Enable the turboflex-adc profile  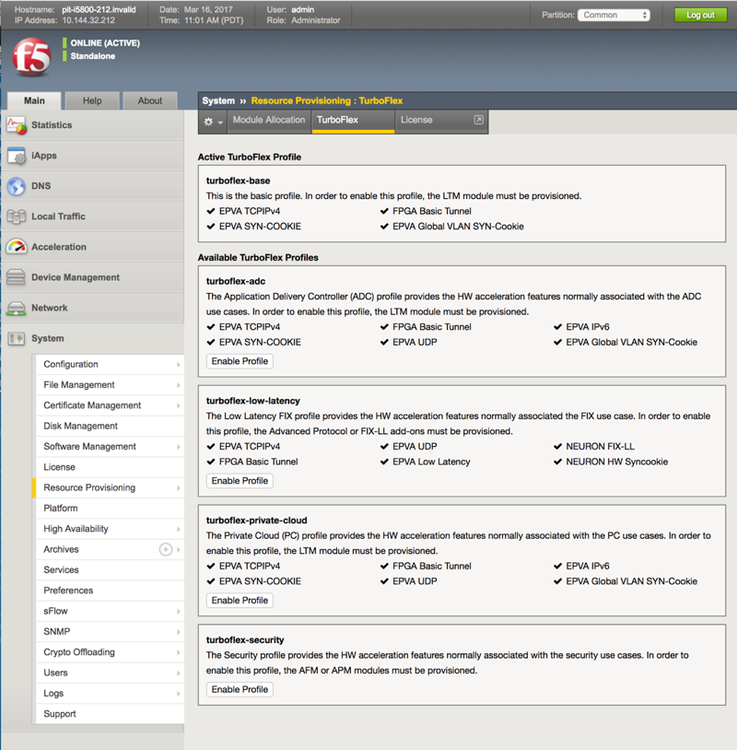240,361
